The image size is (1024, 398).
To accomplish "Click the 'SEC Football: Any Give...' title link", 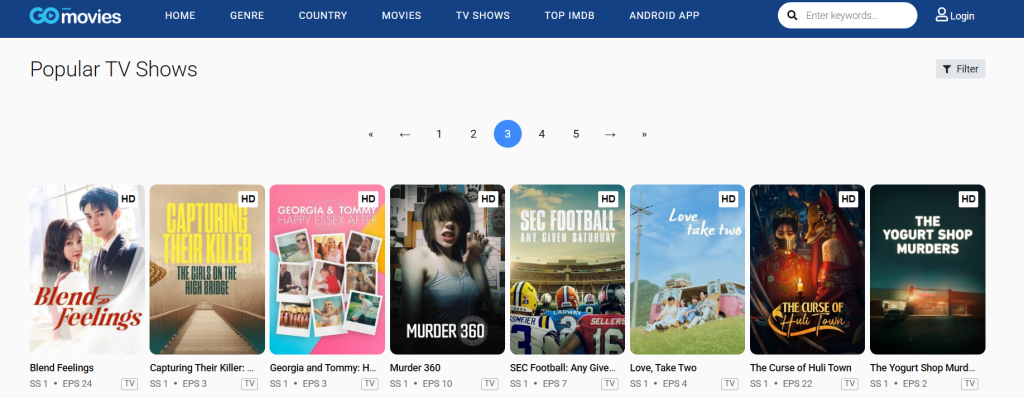I will (563, 368).
